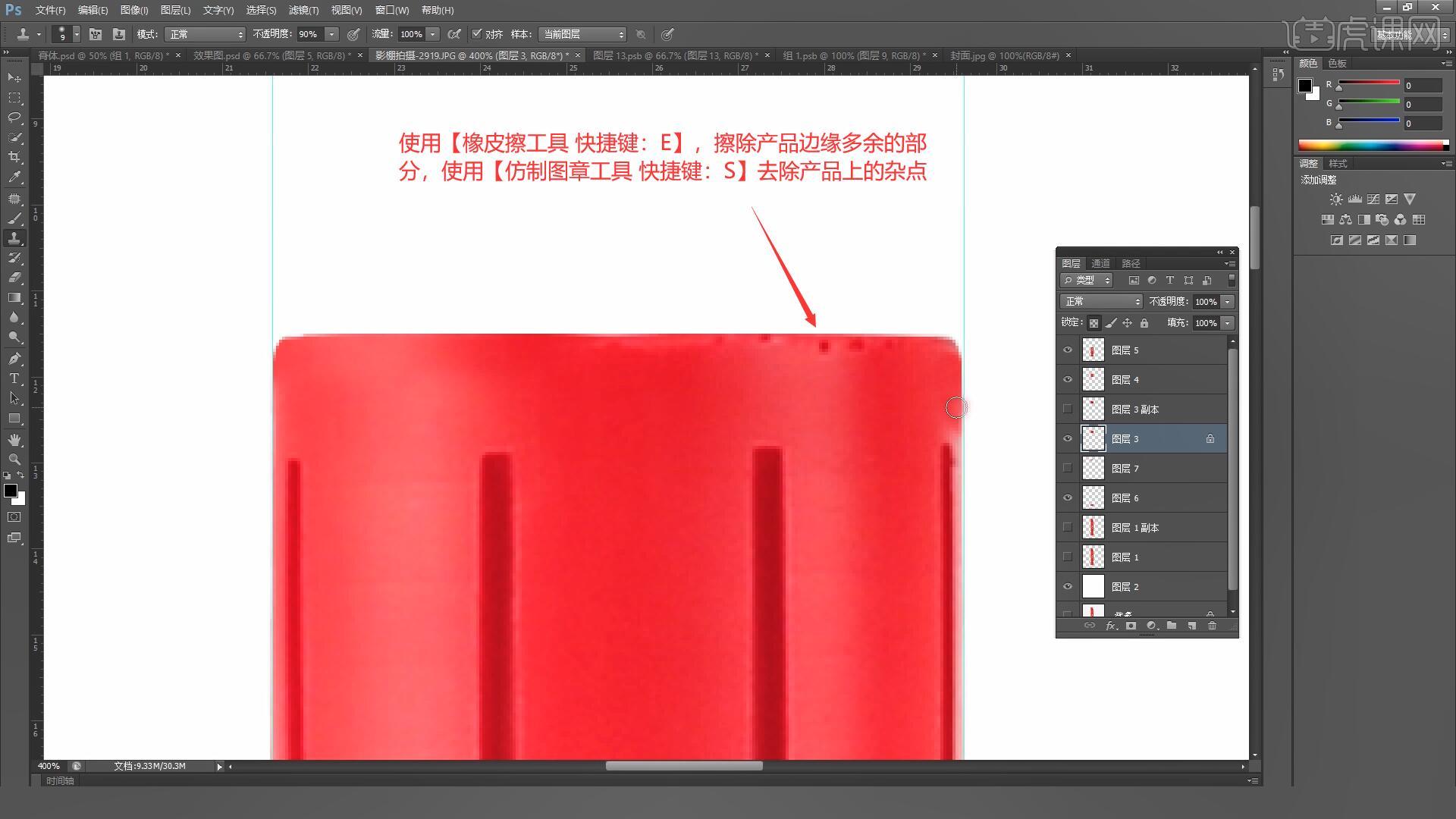Screen dimensions: 1456x819
Task: Select the Dodge tool
Action: [x=14, y=337]
